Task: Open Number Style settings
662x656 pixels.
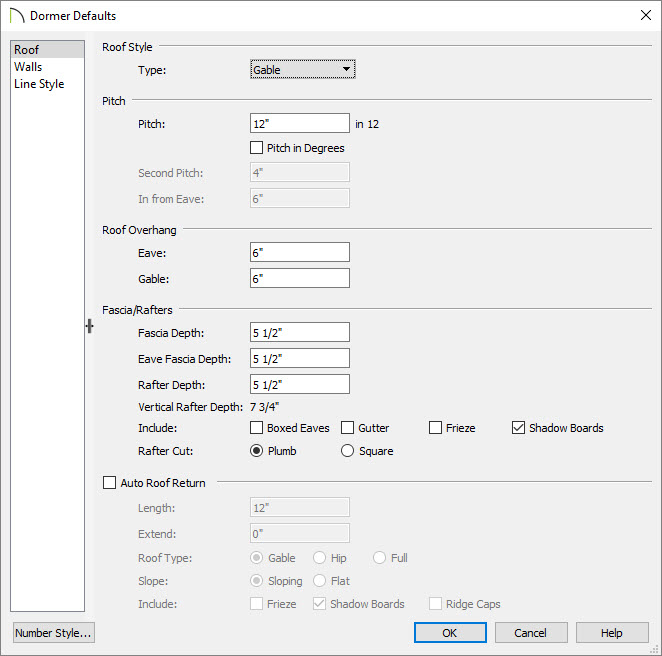Action: pyautogui.click(x=54, y=632)
